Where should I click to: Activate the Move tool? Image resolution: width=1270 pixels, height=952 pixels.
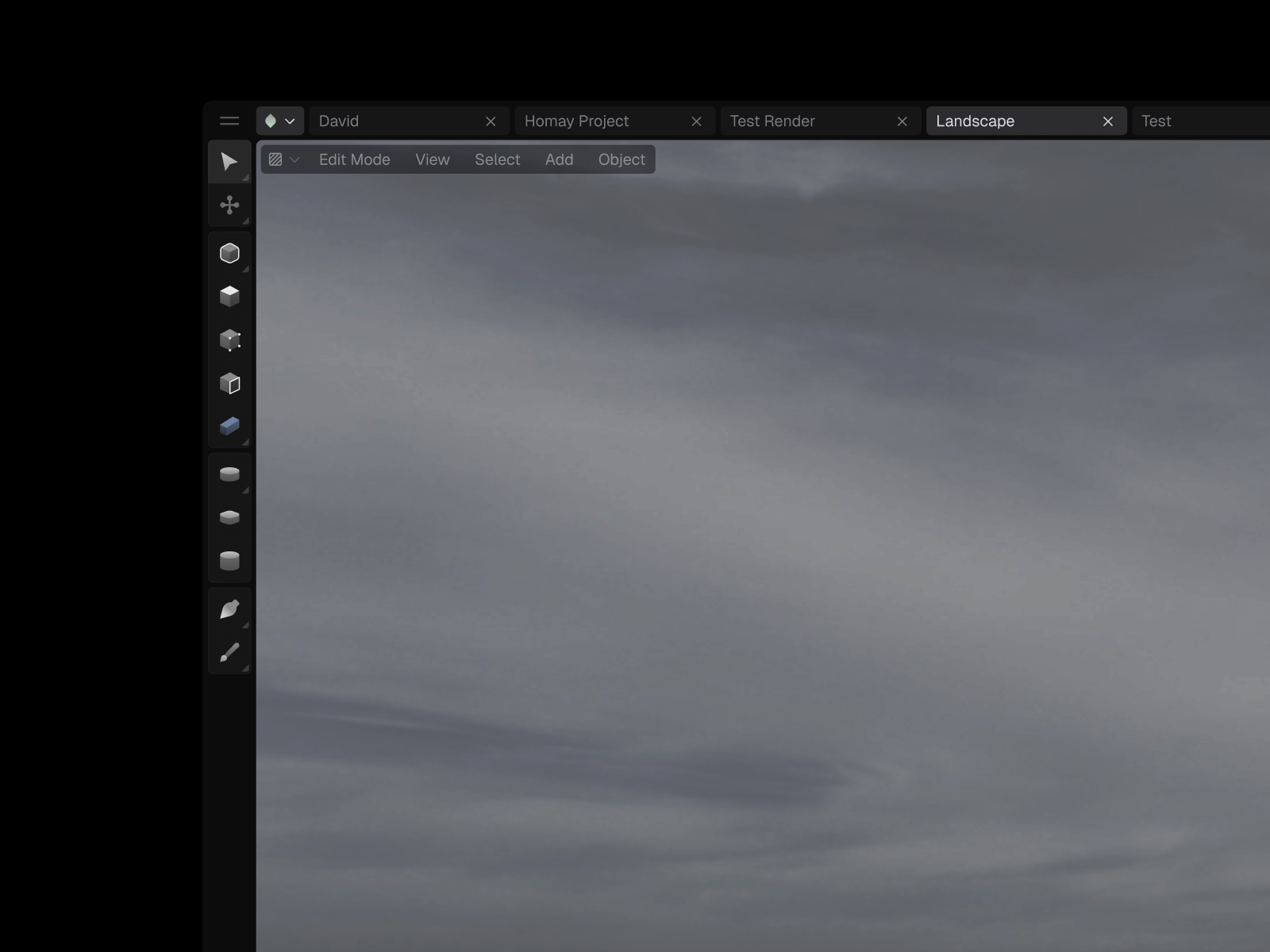229,206
